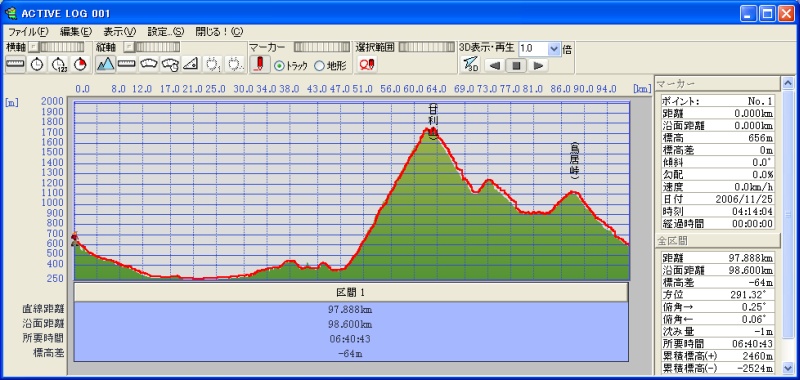
Task: Click the red marker pin icon
Action: tap(260, 64)
